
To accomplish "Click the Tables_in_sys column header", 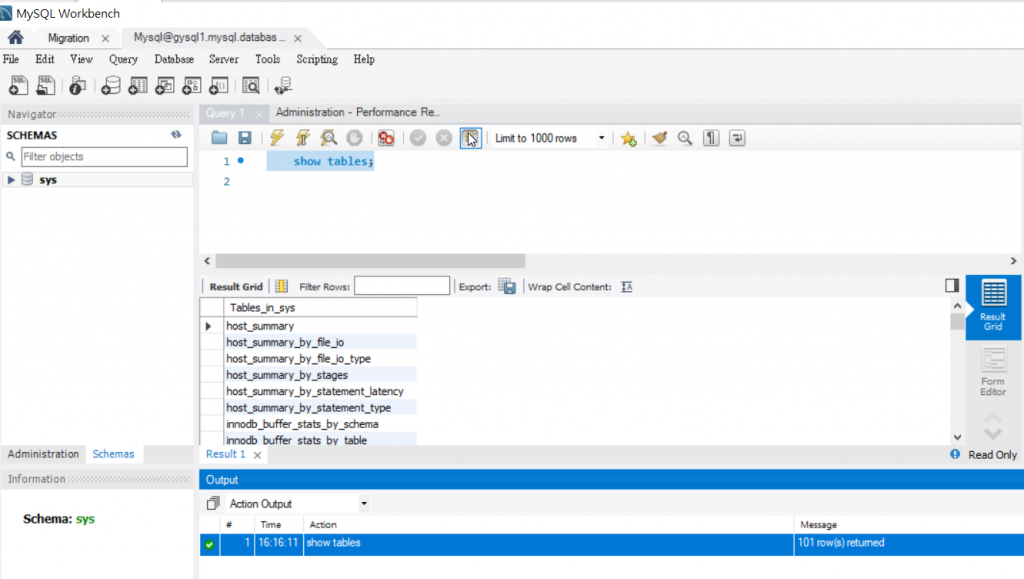I will pos(320,307).
